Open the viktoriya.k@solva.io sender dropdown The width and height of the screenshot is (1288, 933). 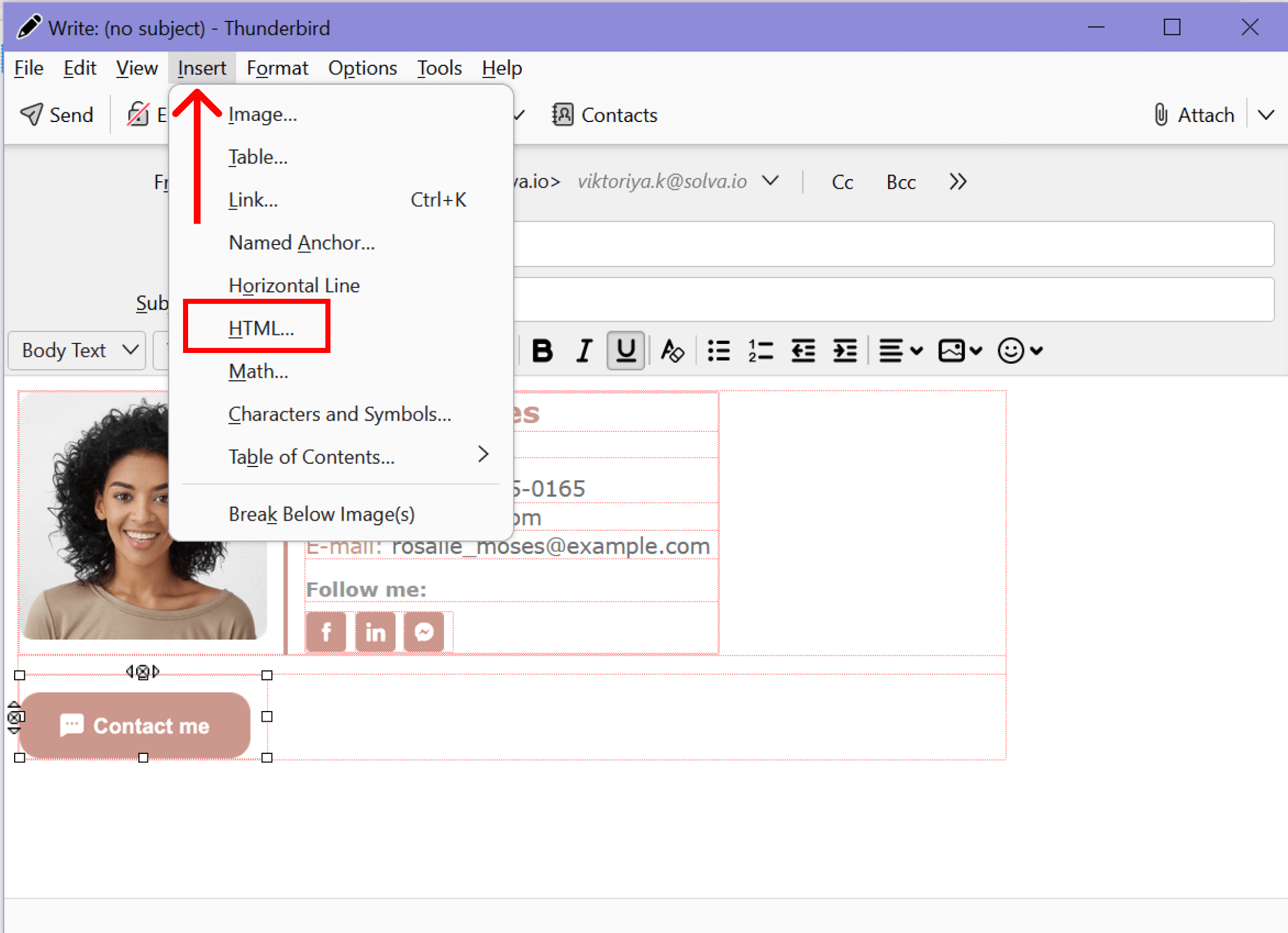pos(771,181)
